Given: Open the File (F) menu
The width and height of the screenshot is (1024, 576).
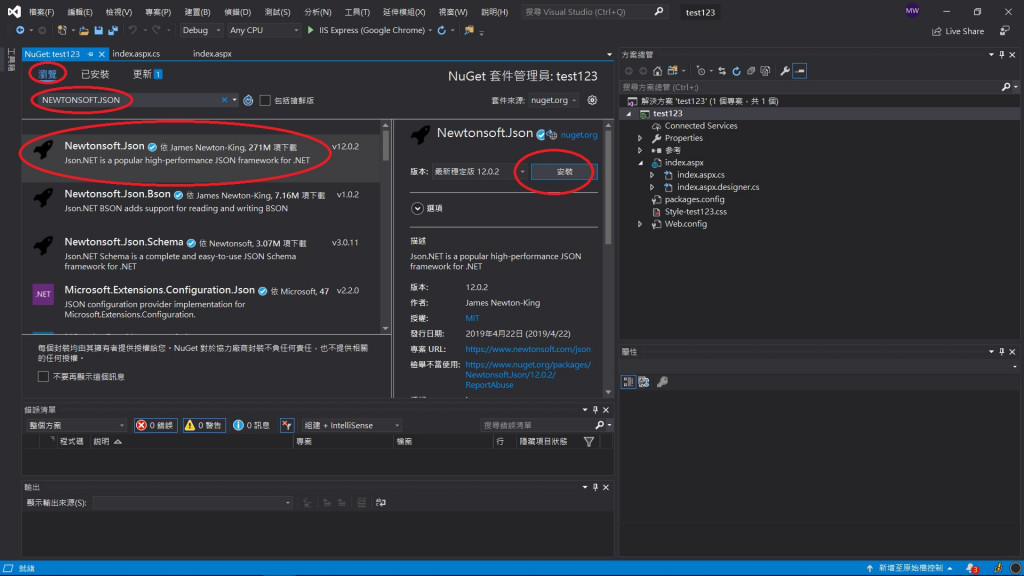Looking at the screenshot, I should (41, 12).
